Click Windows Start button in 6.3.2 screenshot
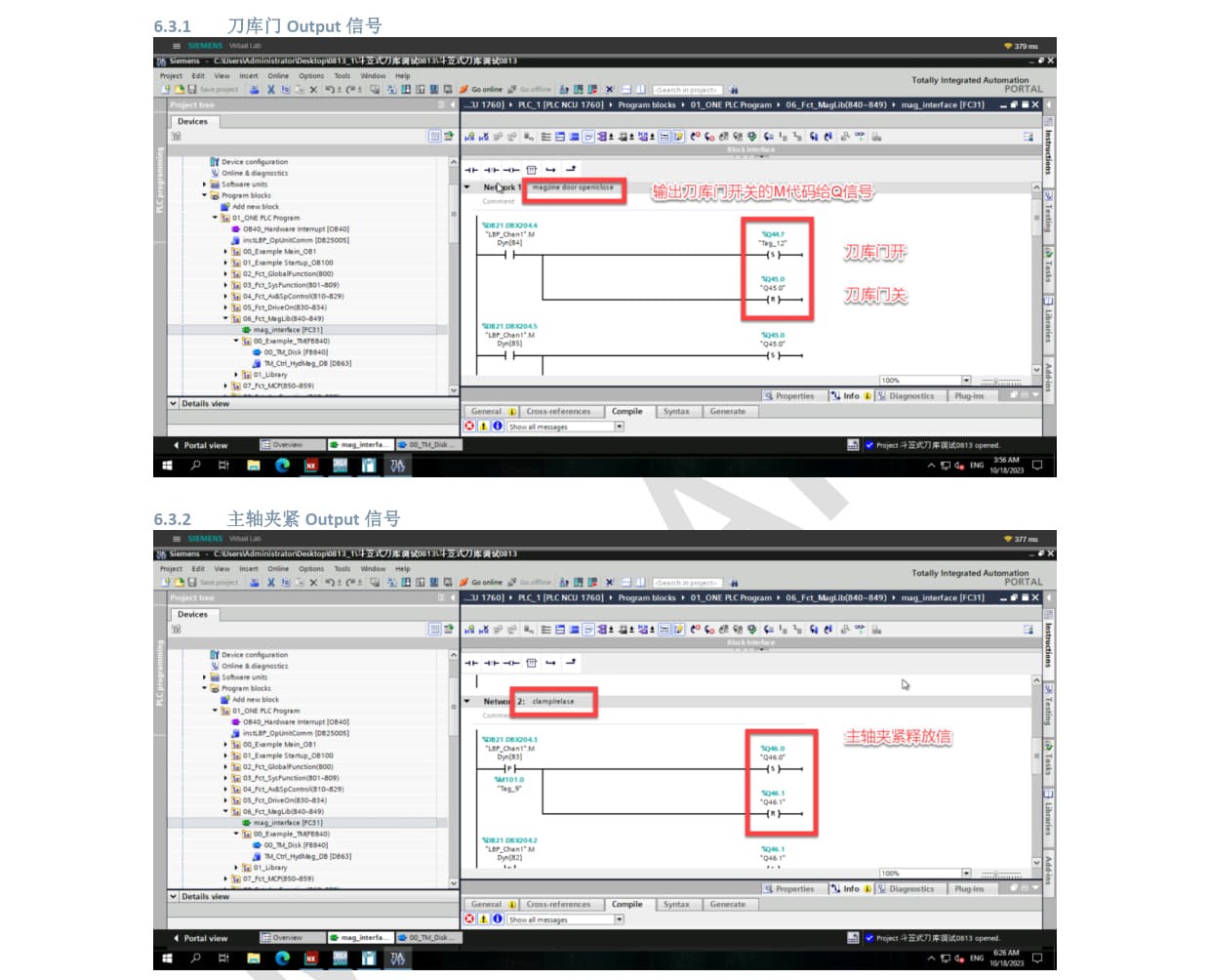This screenshot has width=1210, height=980. click(x=167, y=959)
